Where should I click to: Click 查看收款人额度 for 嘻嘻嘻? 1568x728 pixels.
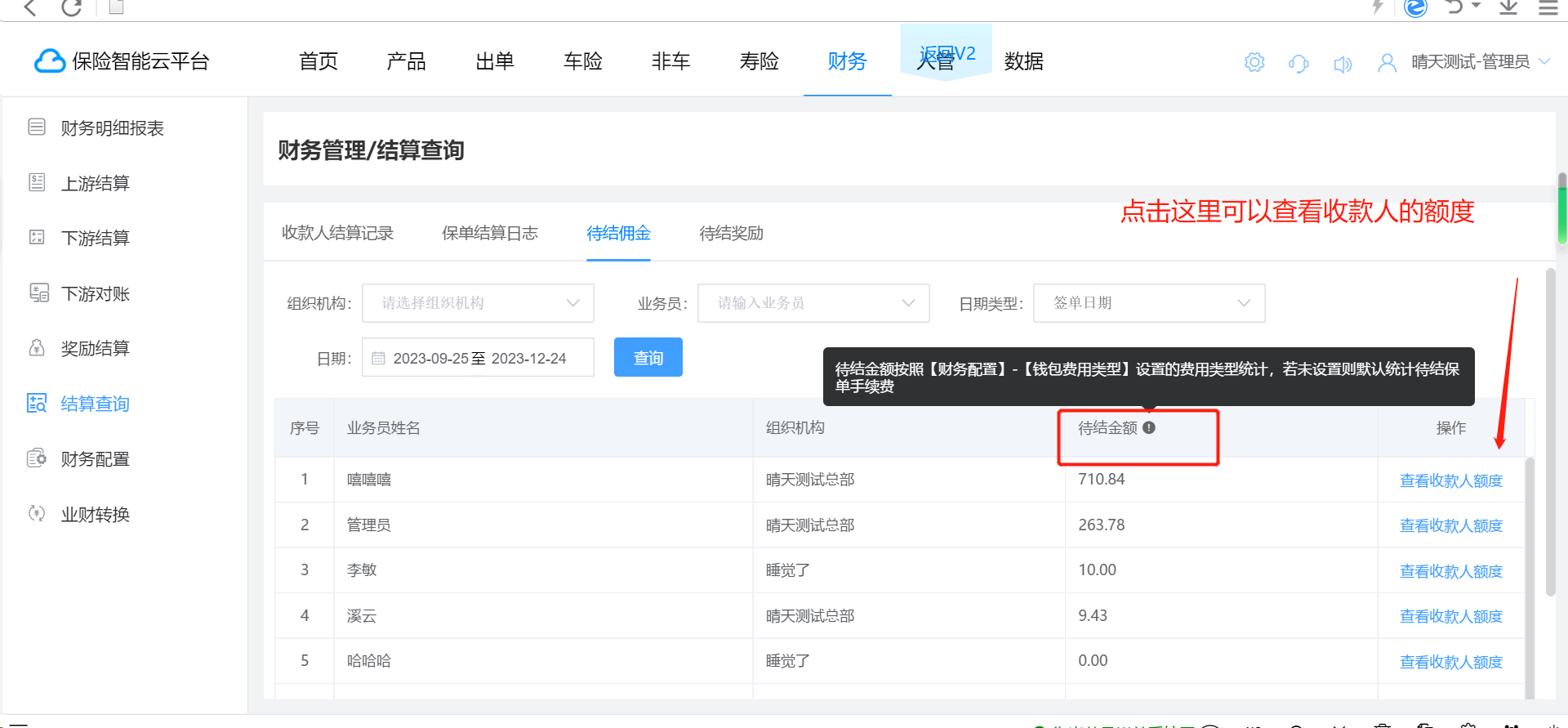(1451, 480)
